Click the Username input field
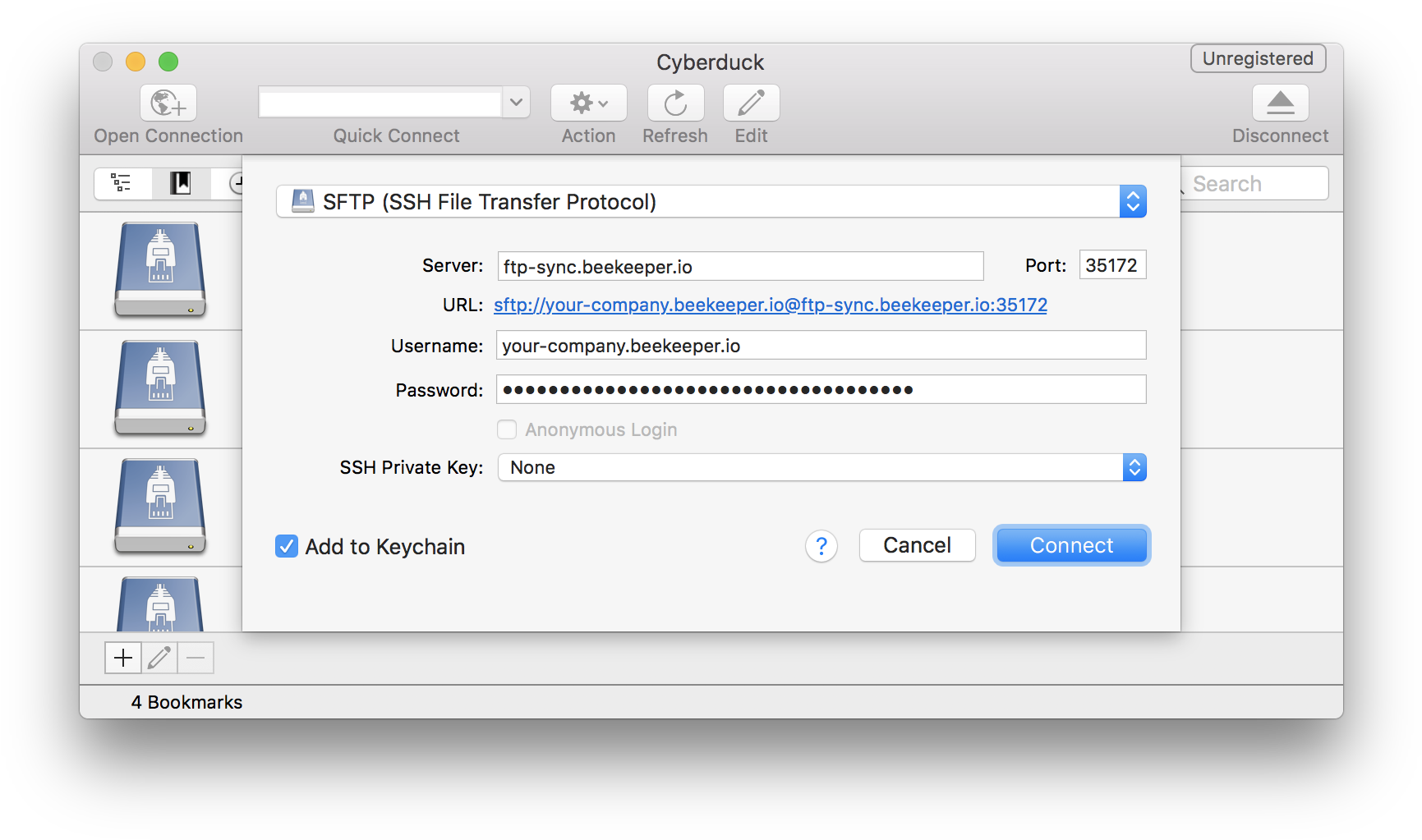 (x=821, y=346)
